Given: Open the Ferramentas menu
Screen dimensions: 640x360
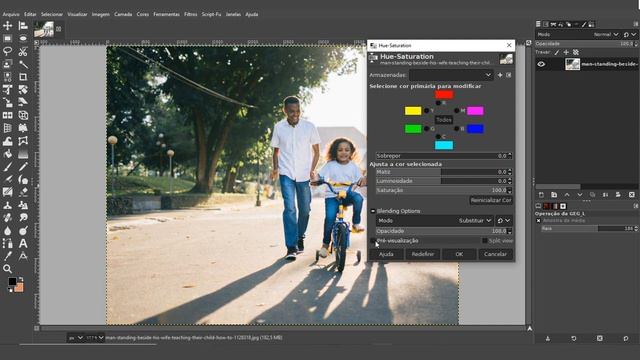Looking at the screenshot, I should coord(166,14).
